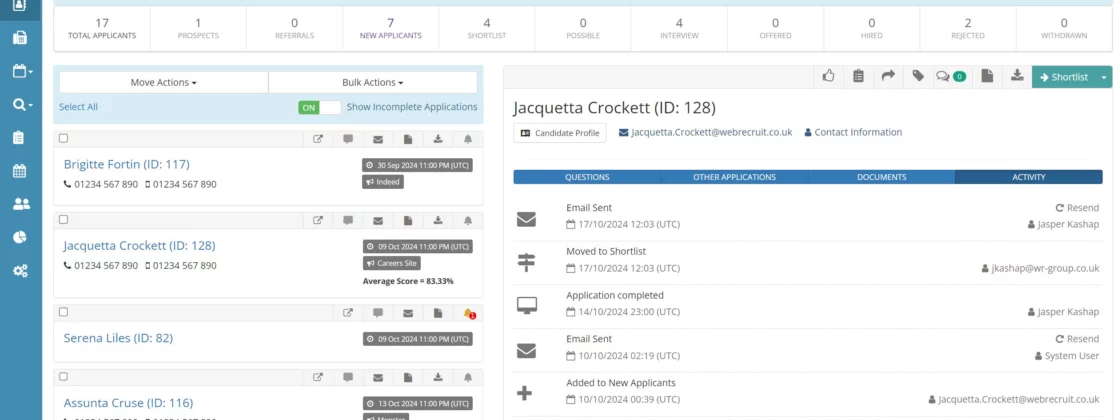Click the clipboard icon in candidate toolbar

click(858, 76)
